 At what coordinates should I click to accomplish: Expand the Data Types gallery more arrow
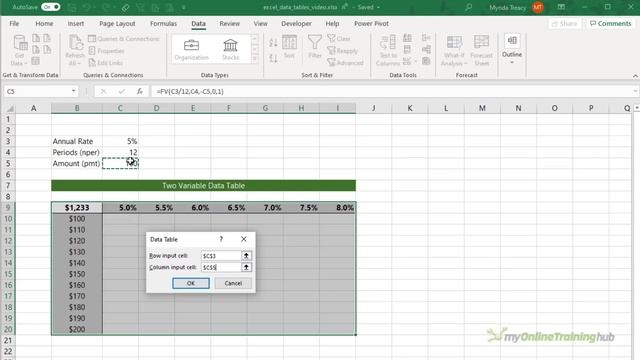click(x=255, y=59)
